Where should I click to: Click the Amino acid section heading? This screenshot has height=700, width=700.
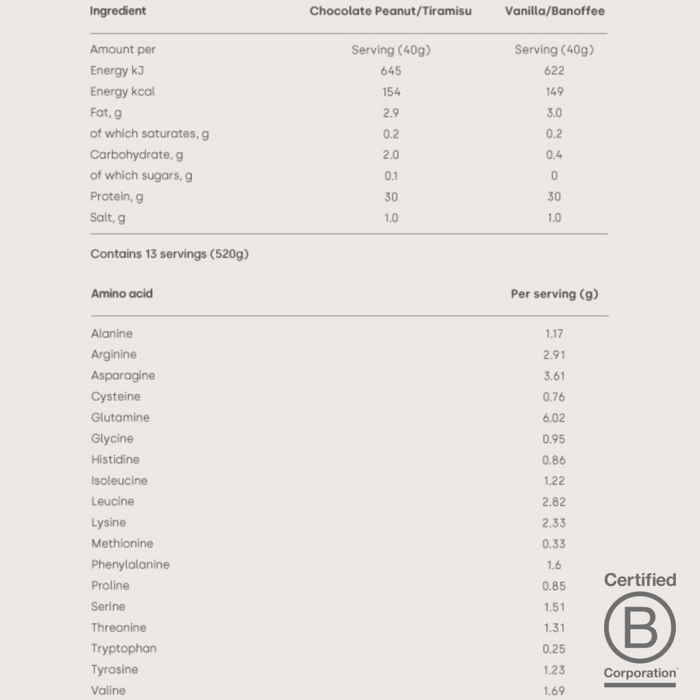[122, 294]
